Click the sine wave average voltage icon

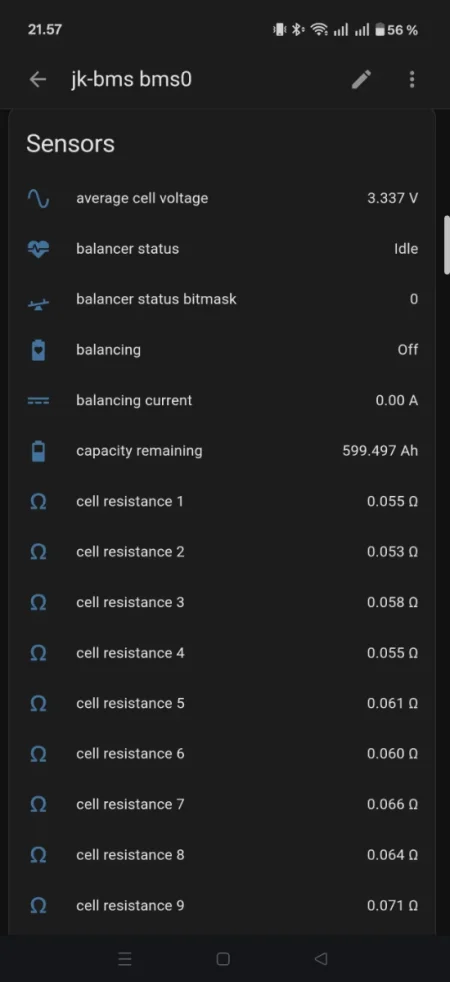coord(38,199)
